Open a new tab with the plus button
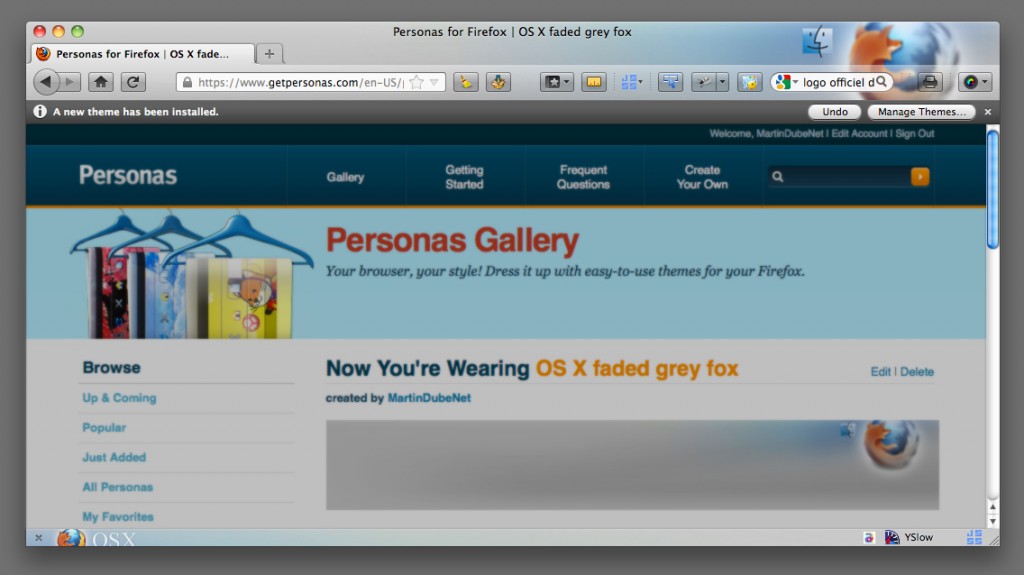Screen dimensions: 1024x575 269,54
